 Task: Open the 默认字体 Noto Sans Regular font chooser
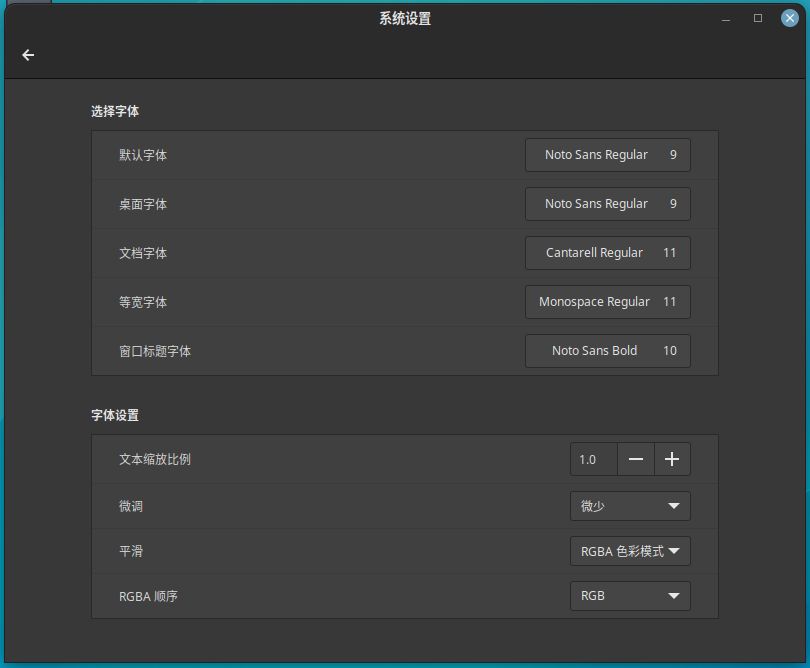tap(607, 155)
